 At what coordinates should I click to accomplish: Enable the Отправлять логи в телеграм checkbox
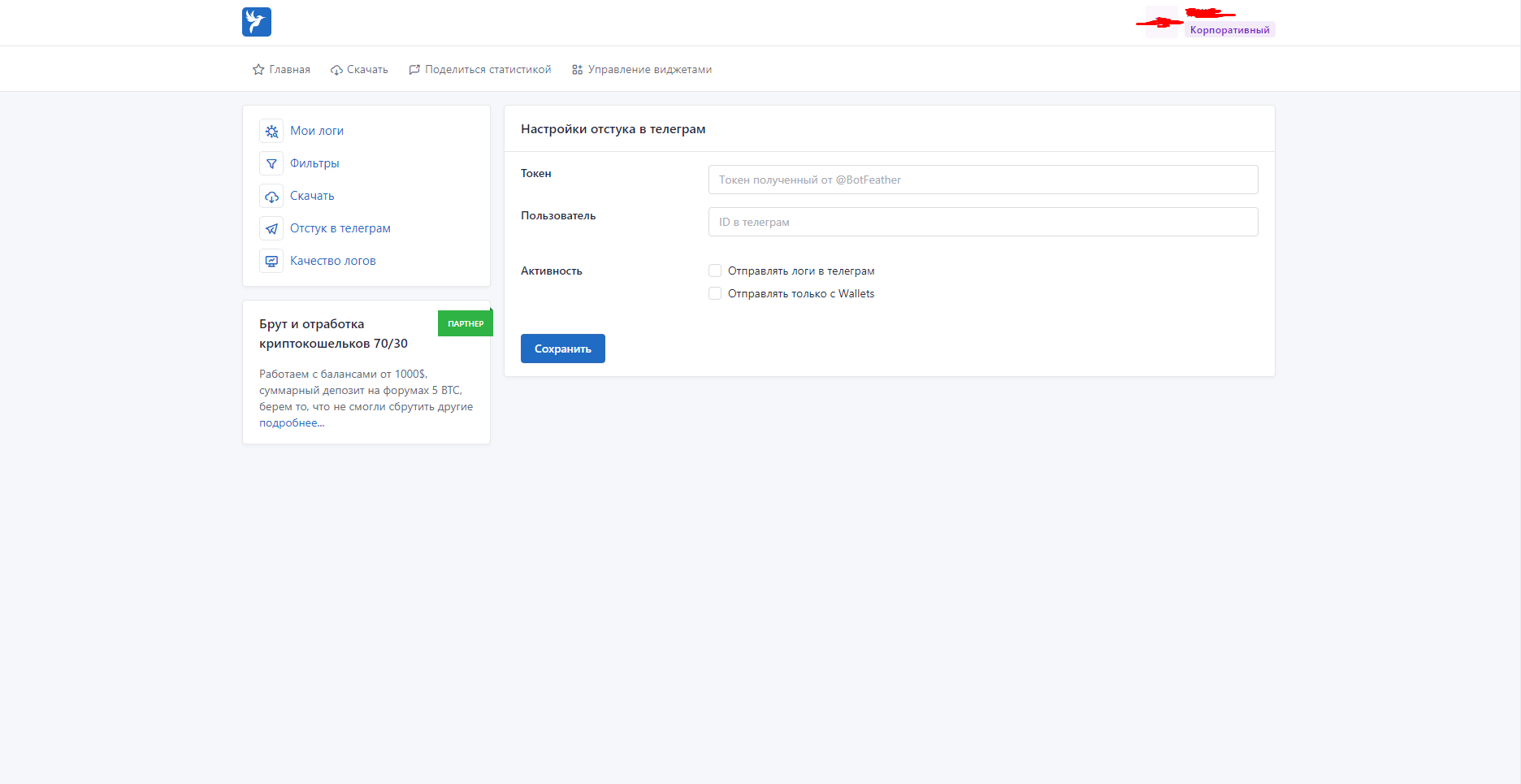click(x=715, y=271)
